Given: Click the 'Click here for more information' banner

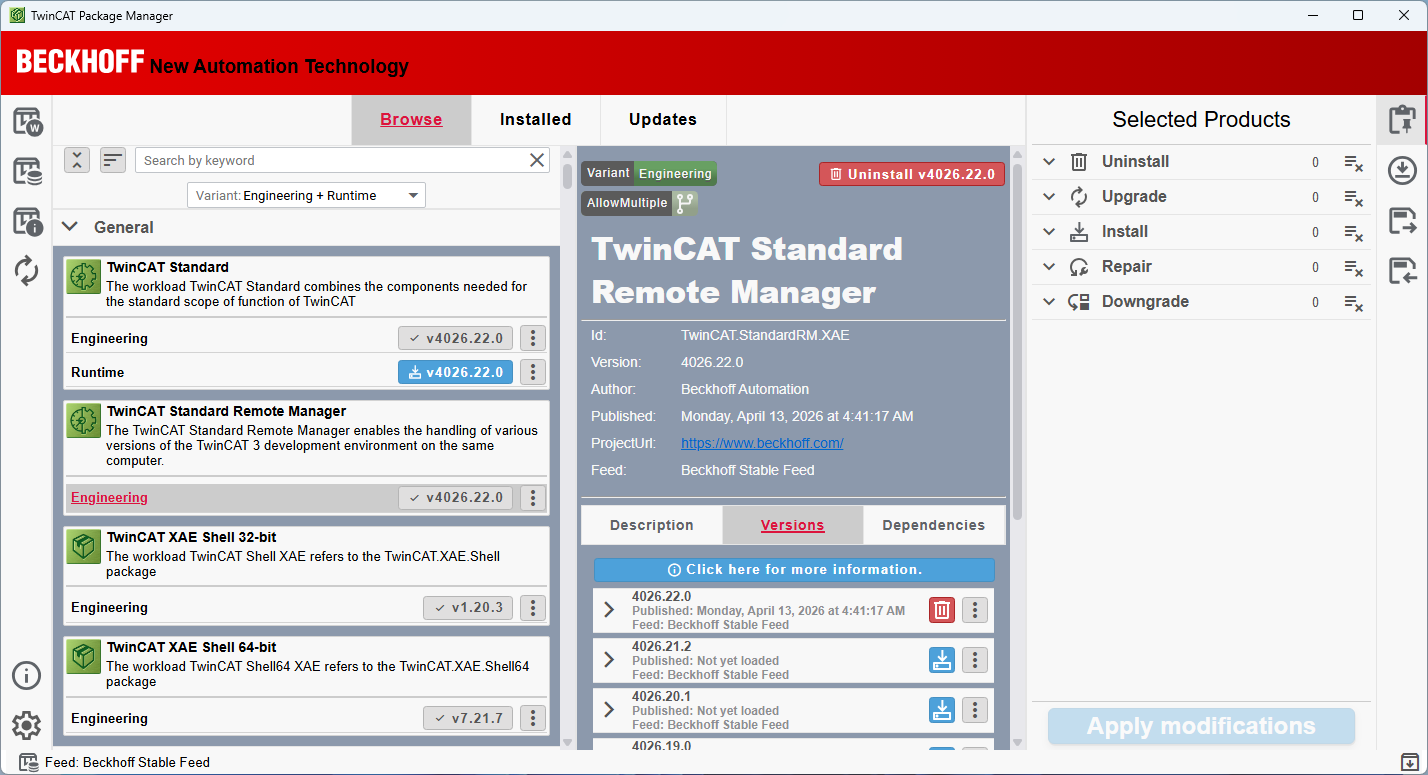Looking at the screenshot, I should [794, 570].
